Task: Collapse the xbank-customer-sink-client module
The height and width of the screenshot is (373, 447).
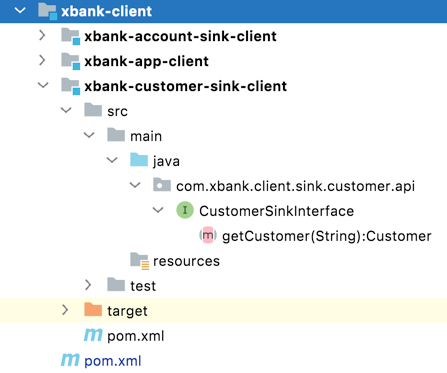Action: (x=43, y=86)
